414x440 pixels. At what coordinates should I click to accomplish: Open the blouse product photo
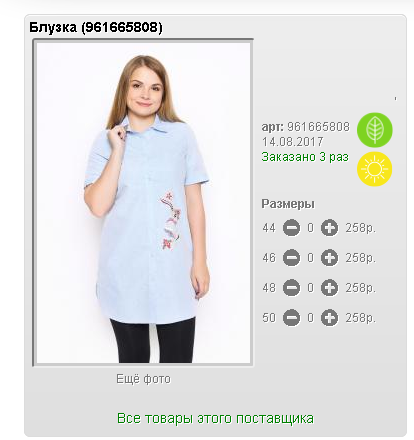coord(143,203)
